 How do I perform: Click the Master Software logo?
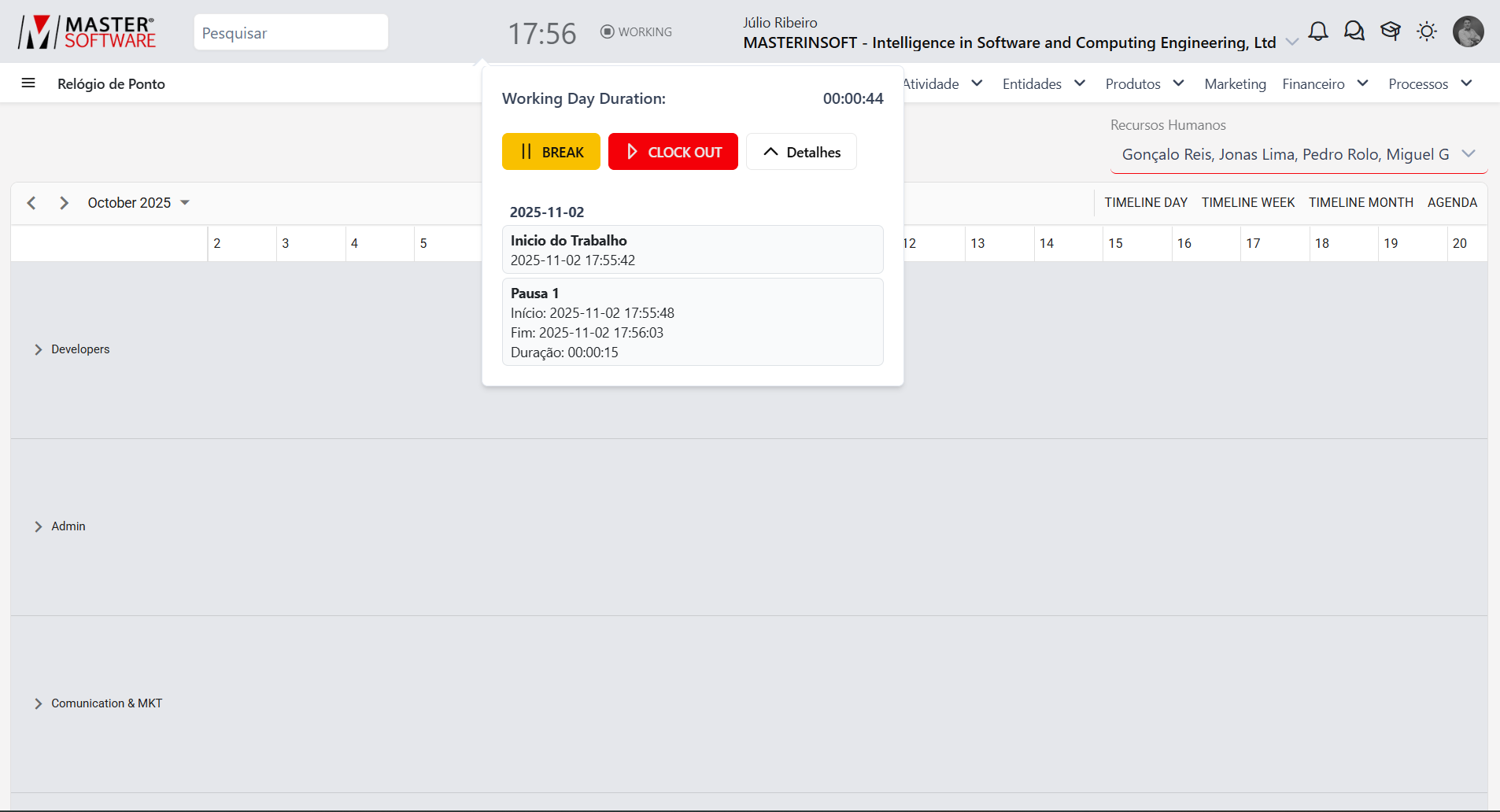(x=87, y=32)
